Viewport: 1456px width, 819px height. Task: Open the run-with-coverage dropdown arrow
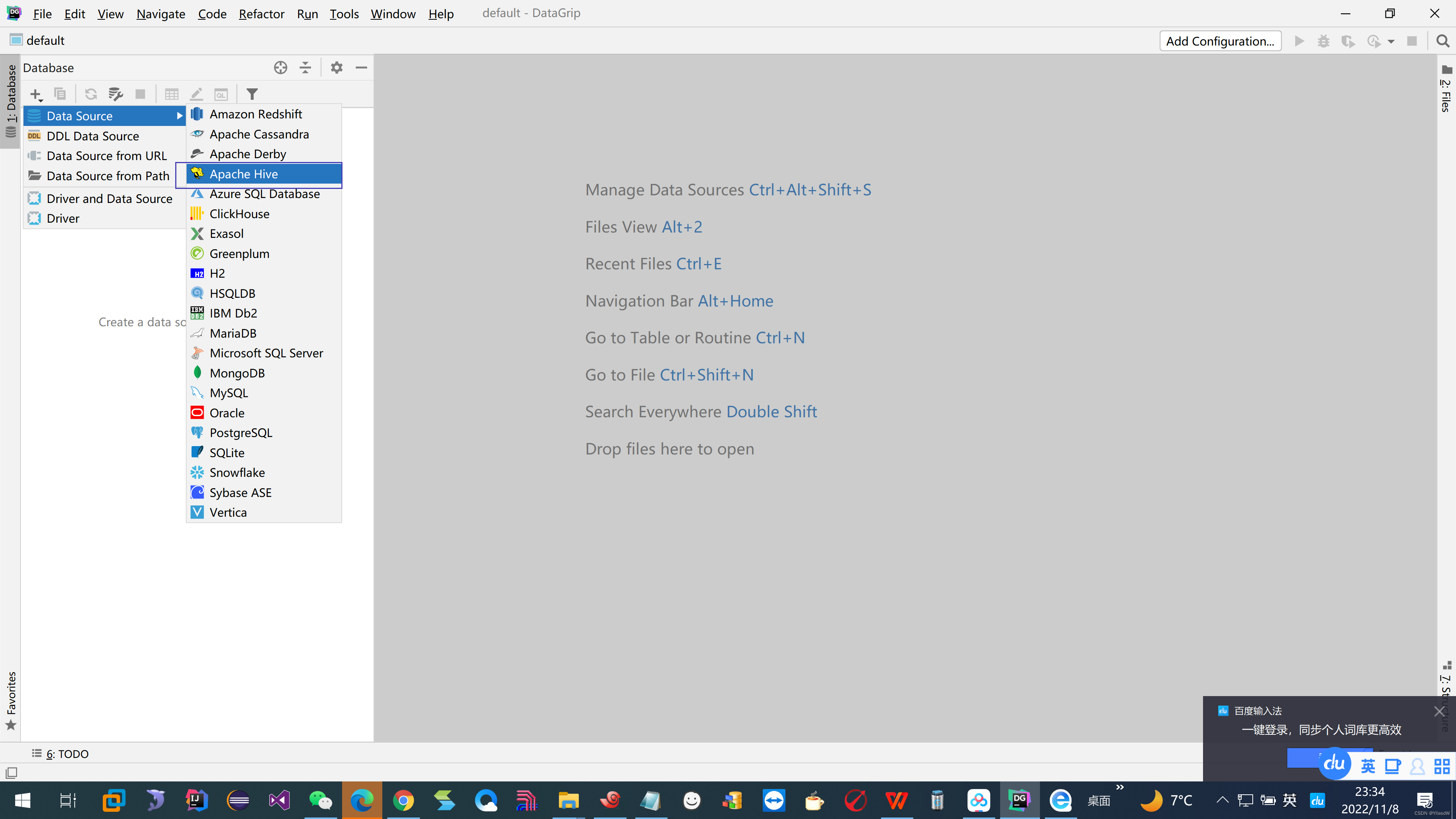[1391, 41]
